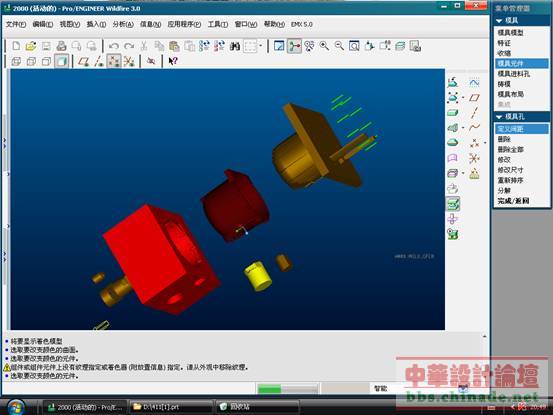Click the Print icon in toolbar
This screenshot has height=415, width=553.
point(61,46)
